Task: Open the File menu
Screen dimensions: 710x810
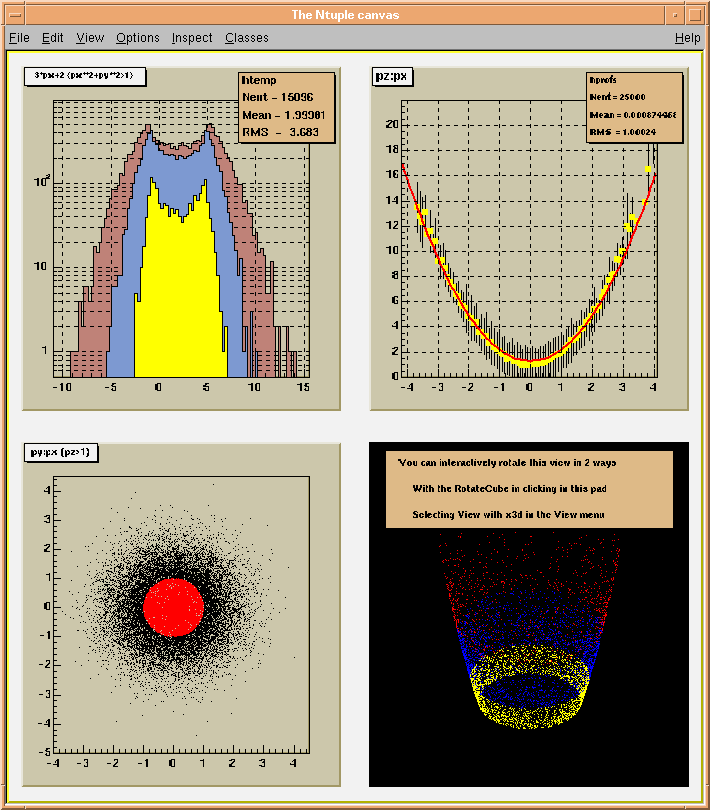Action: pyautogui.click(x=19, y=38)
